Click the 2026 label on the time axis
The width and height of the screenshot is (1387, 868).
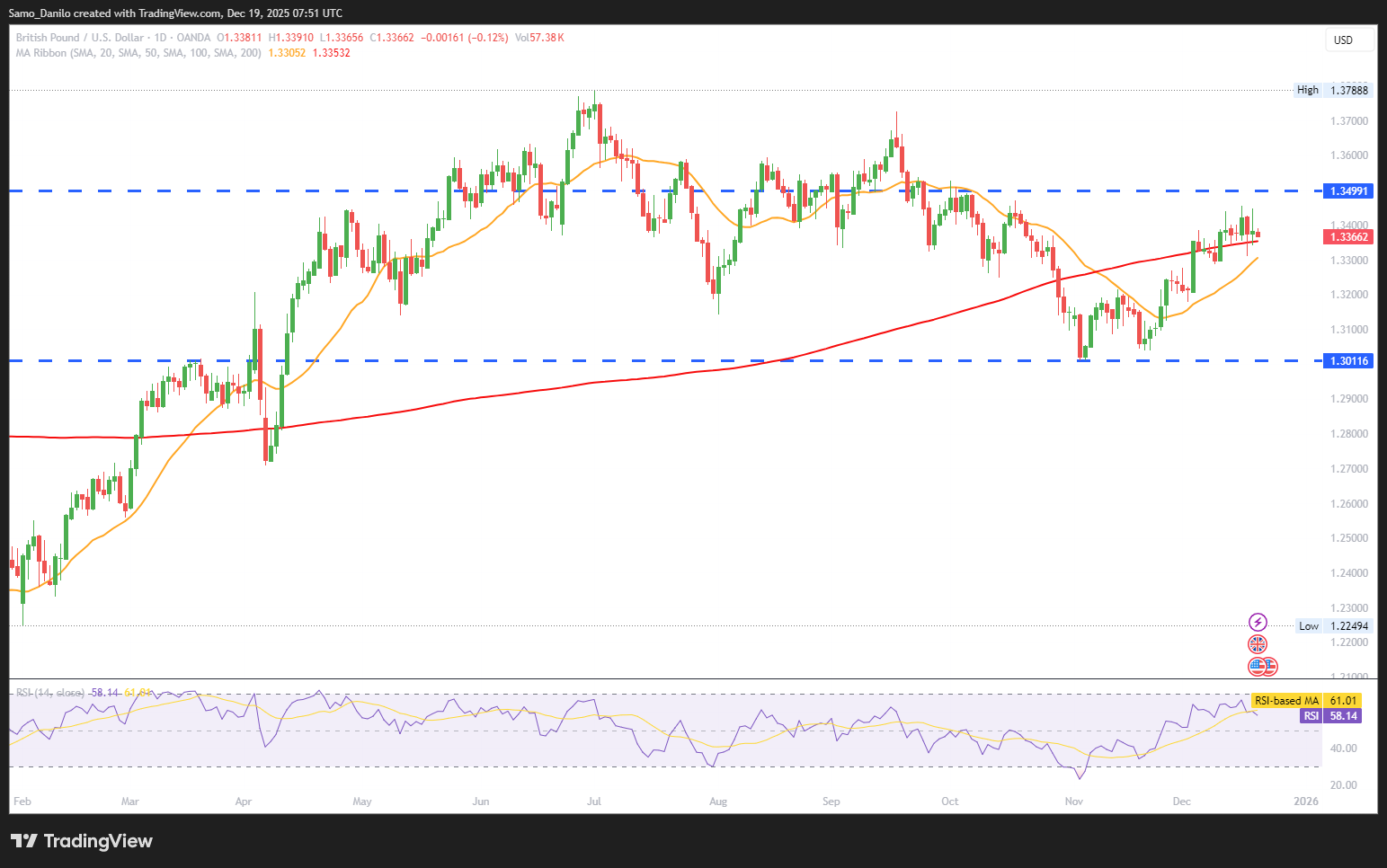click(1306, 802)
